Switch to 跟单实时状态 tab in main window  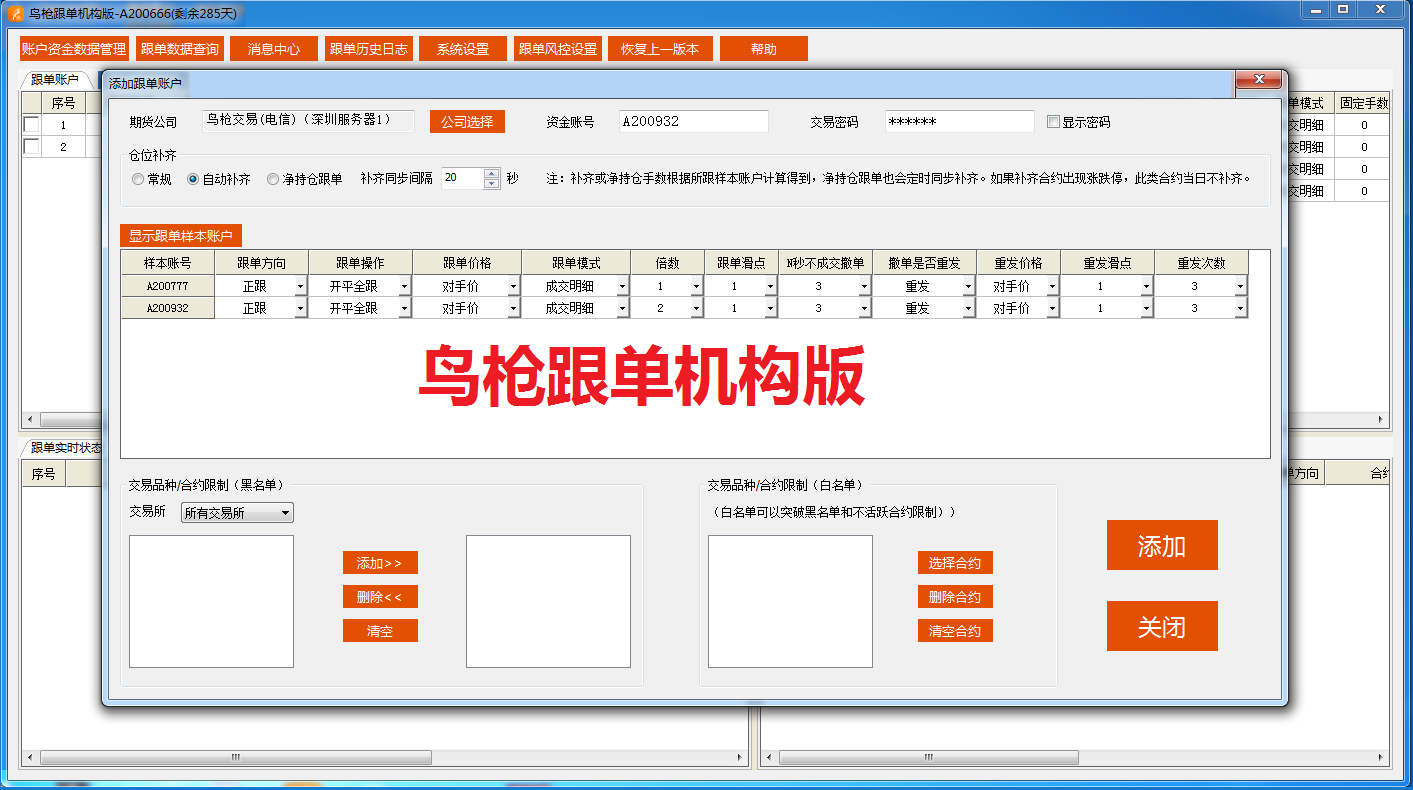click(x=62, y=448)
